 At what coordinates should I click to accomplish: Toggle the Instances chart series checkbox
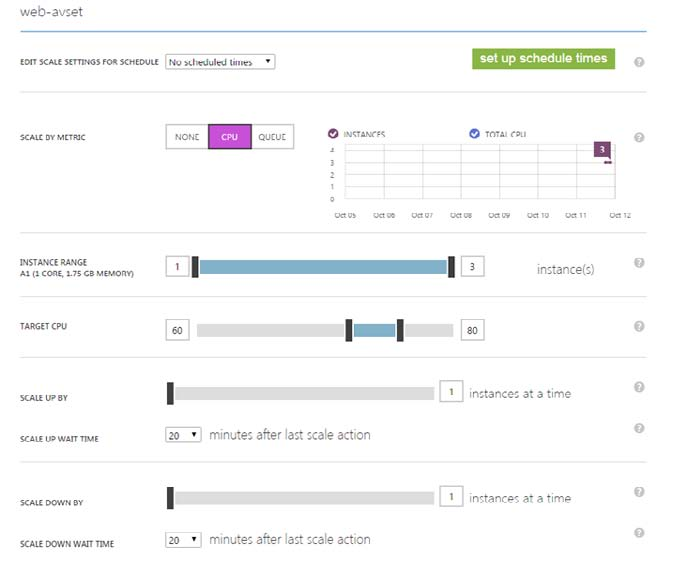[x=333, y=134]
